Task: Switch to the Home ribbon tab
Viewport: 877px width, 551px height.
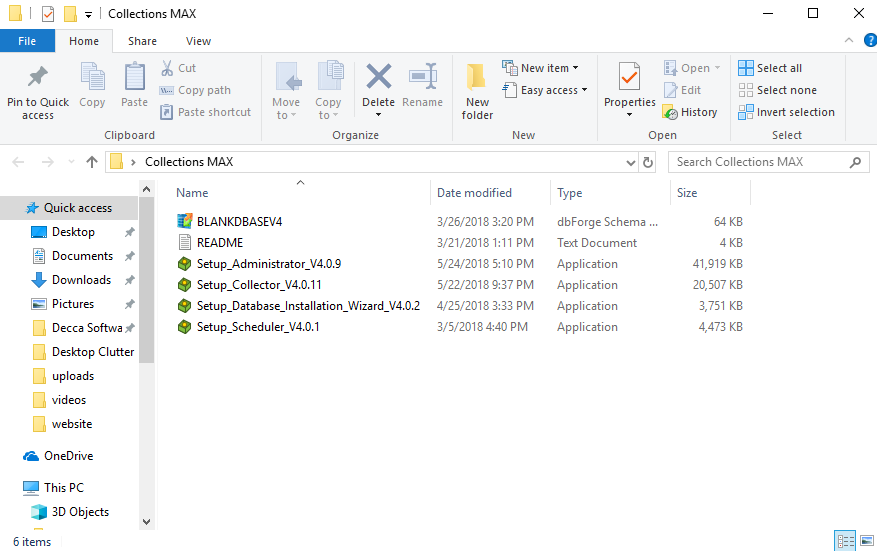Action: (x=84, y=41)
